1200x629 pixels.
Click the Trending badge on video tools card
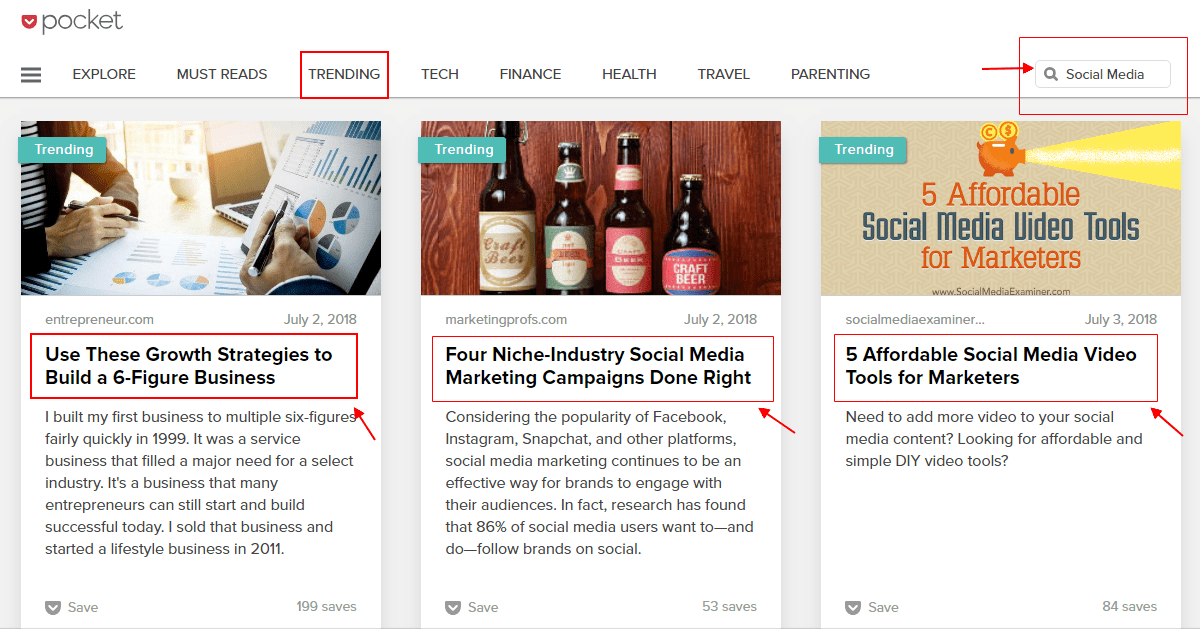coord(863,150)
